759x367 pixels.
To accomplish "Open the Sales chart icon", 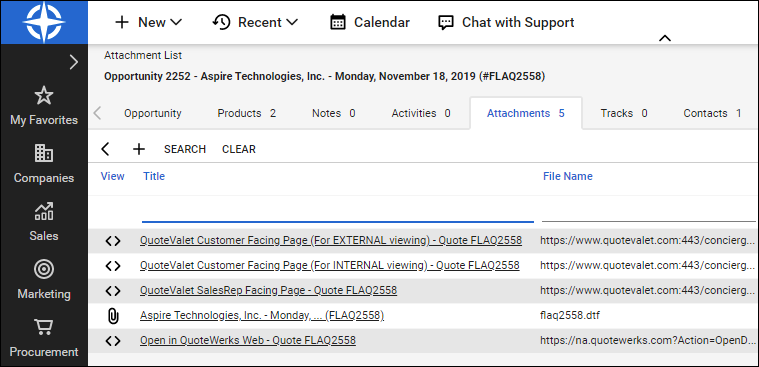I will (x=44, y=211).
